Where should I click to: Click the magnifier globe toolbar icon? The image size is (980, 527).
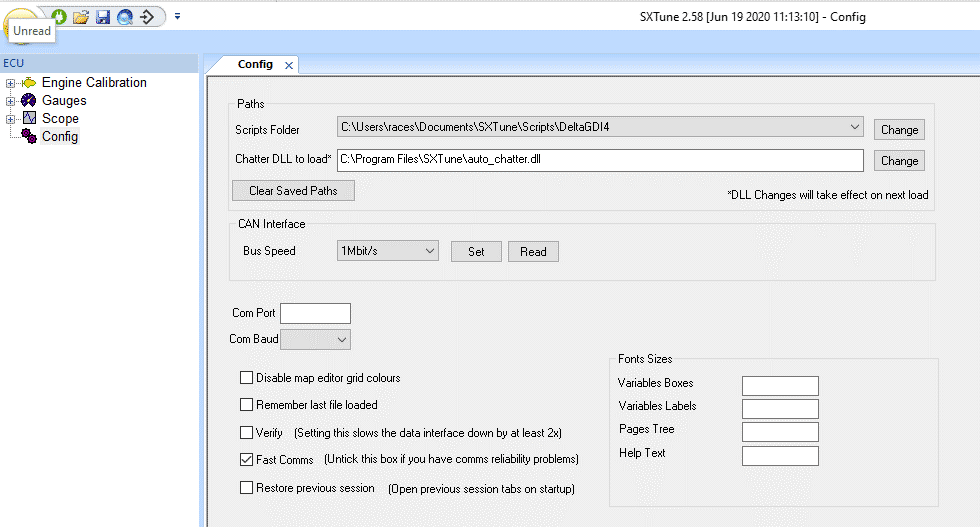[x=125, y=16]
